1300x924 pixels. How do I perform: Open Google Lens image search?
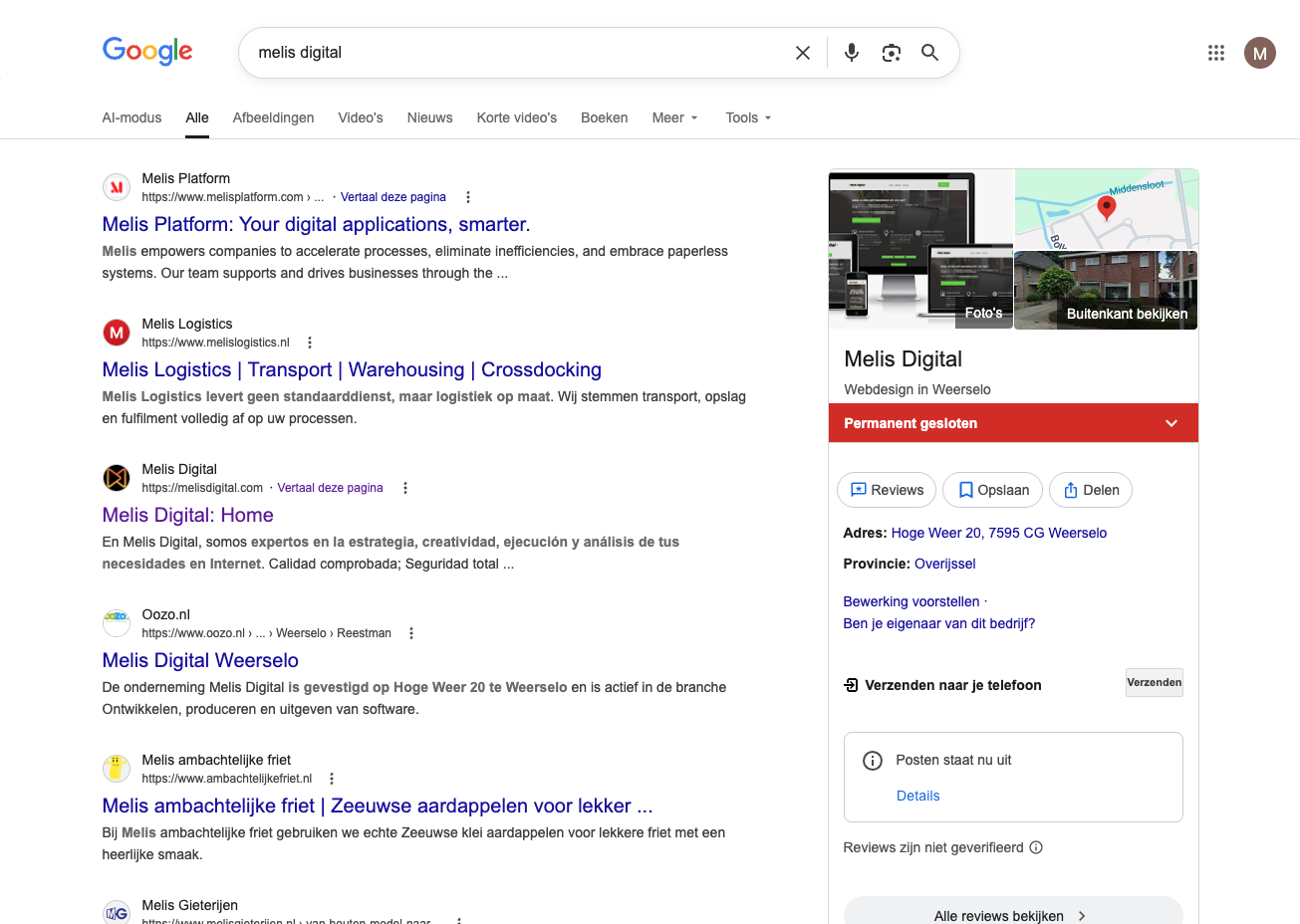coord(891,52)
